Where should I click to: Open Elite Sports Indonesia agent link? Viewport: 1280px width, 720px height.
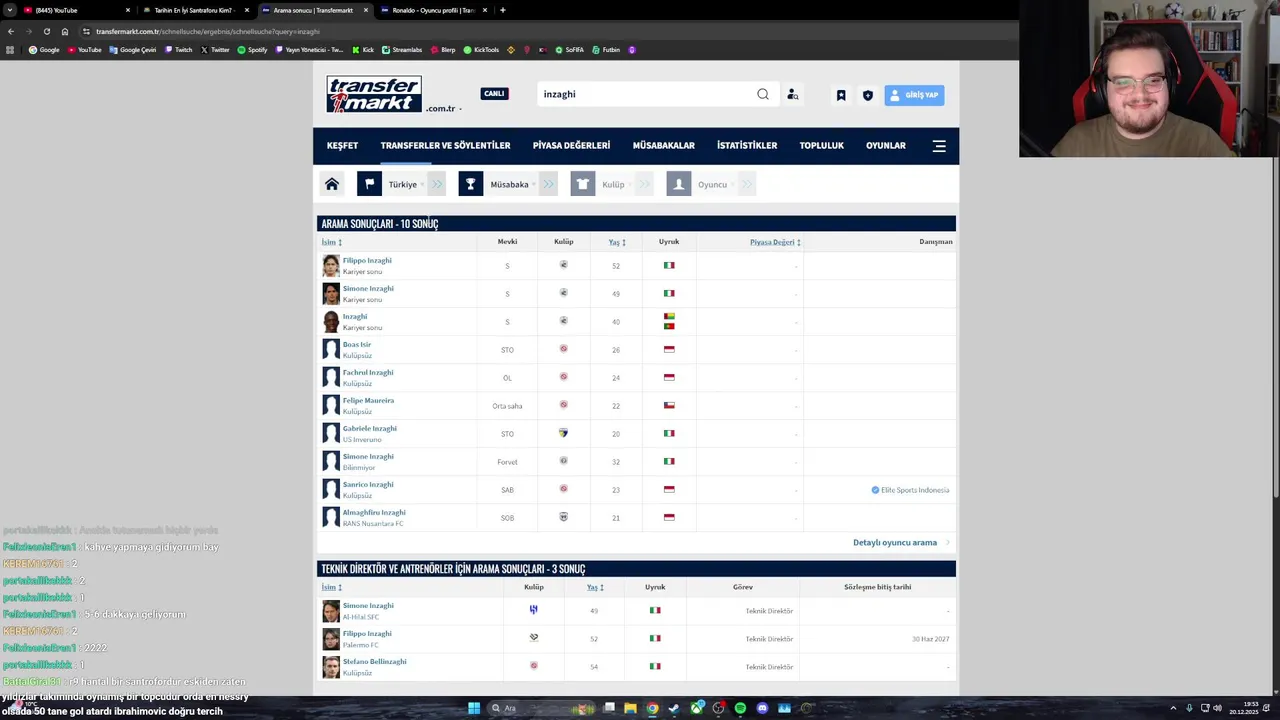915,490
